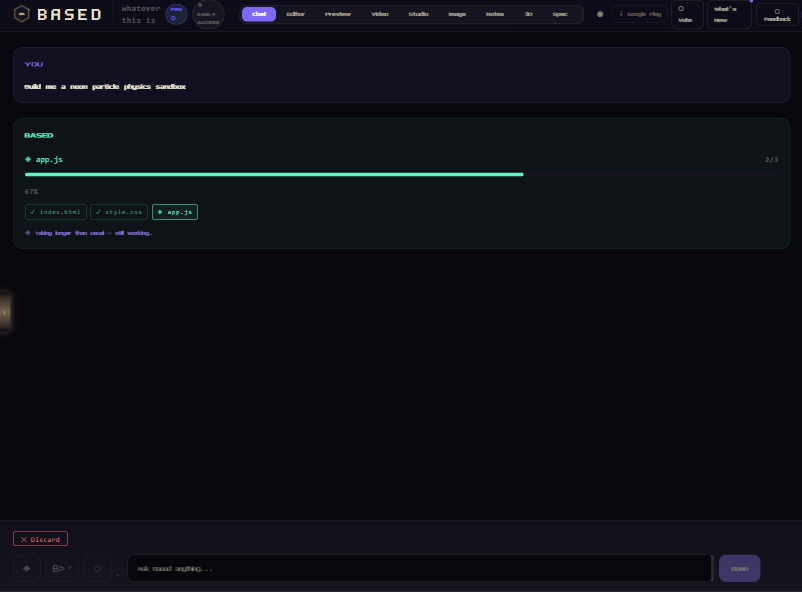
Task: Open the Spec tab
Action: point(560,14)
